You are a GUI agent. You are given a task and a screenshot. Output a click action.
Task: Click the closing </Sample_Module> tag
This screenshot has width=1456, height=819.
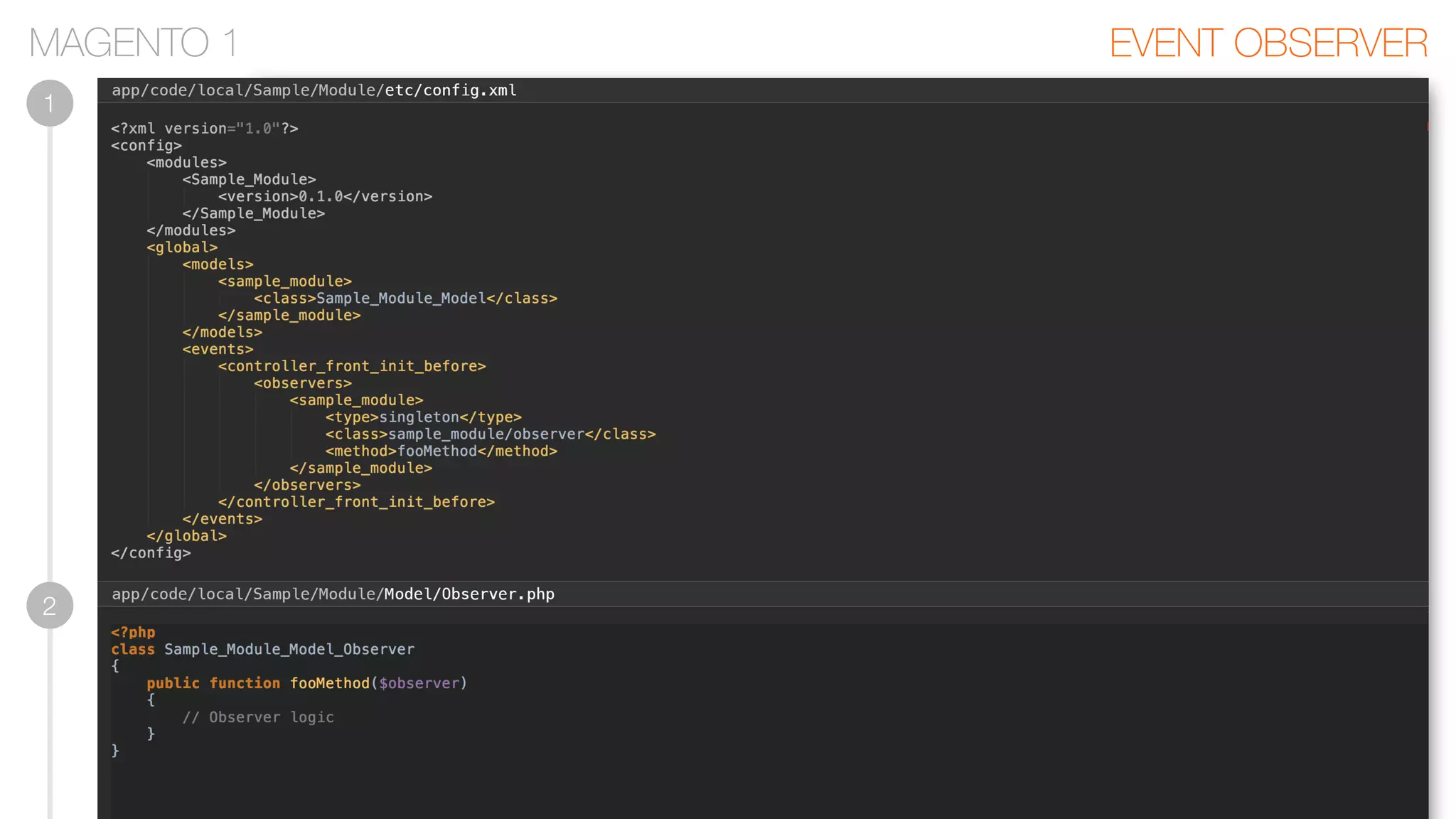(253, 214)
